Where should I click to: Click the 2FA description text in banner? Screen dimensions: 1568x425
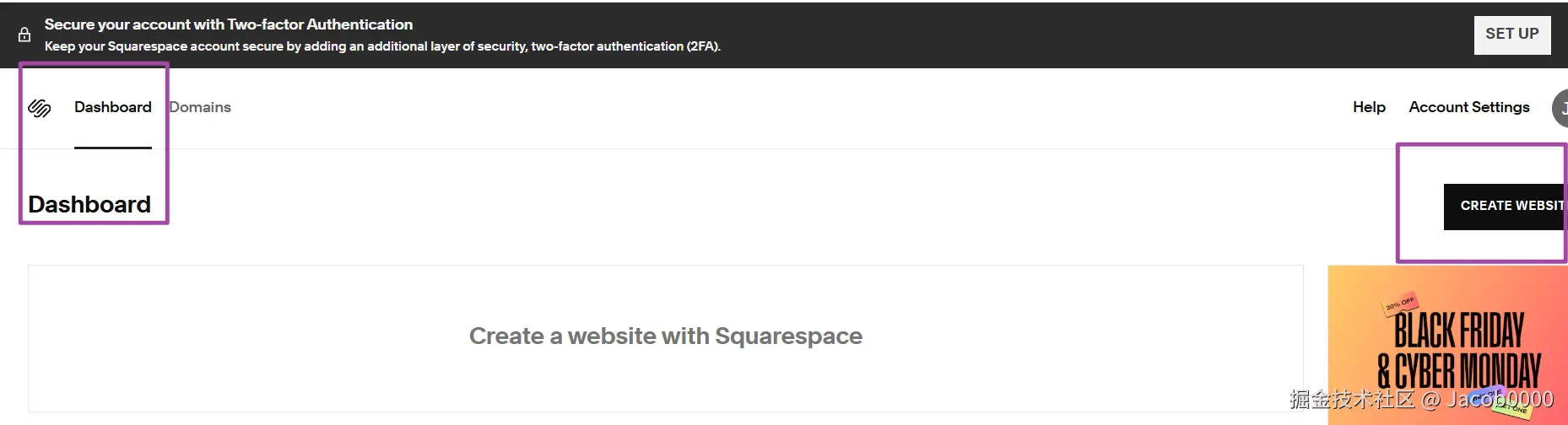382,46
